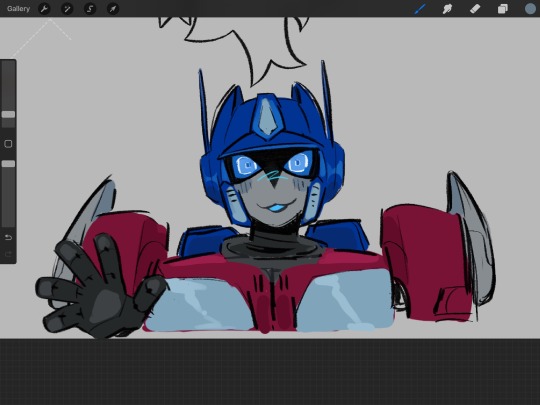
Task: Undo the last stroke with sidebar arrow
Action: 8,237
